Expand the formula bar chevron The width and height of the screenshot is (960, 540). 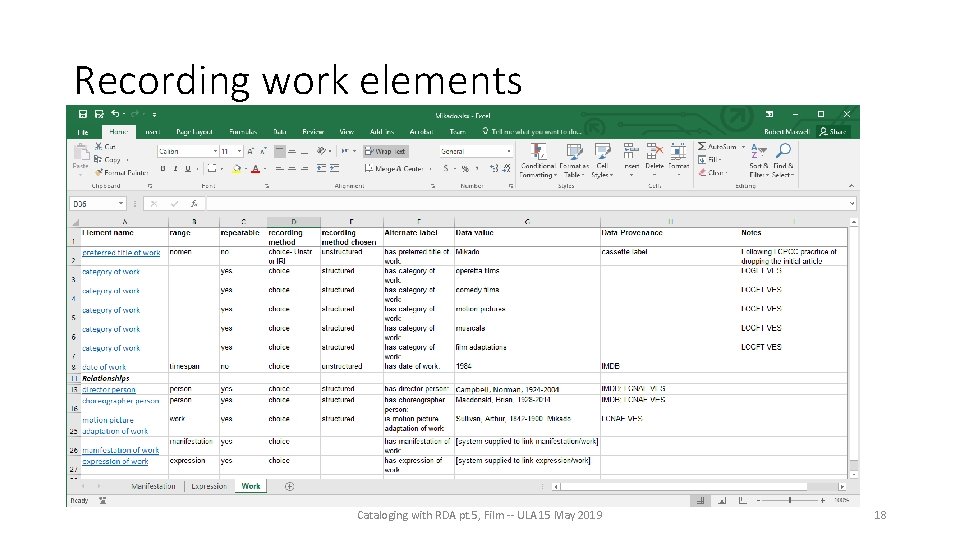[852, 204]
